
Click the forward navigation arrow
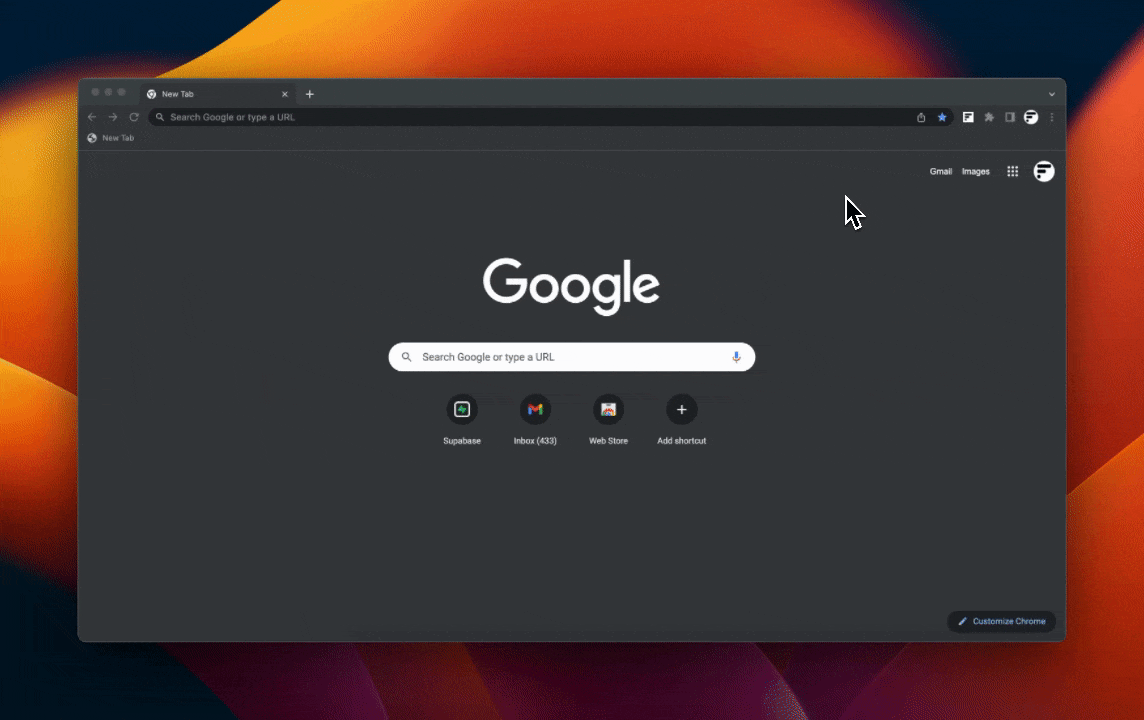click(113, 117)
